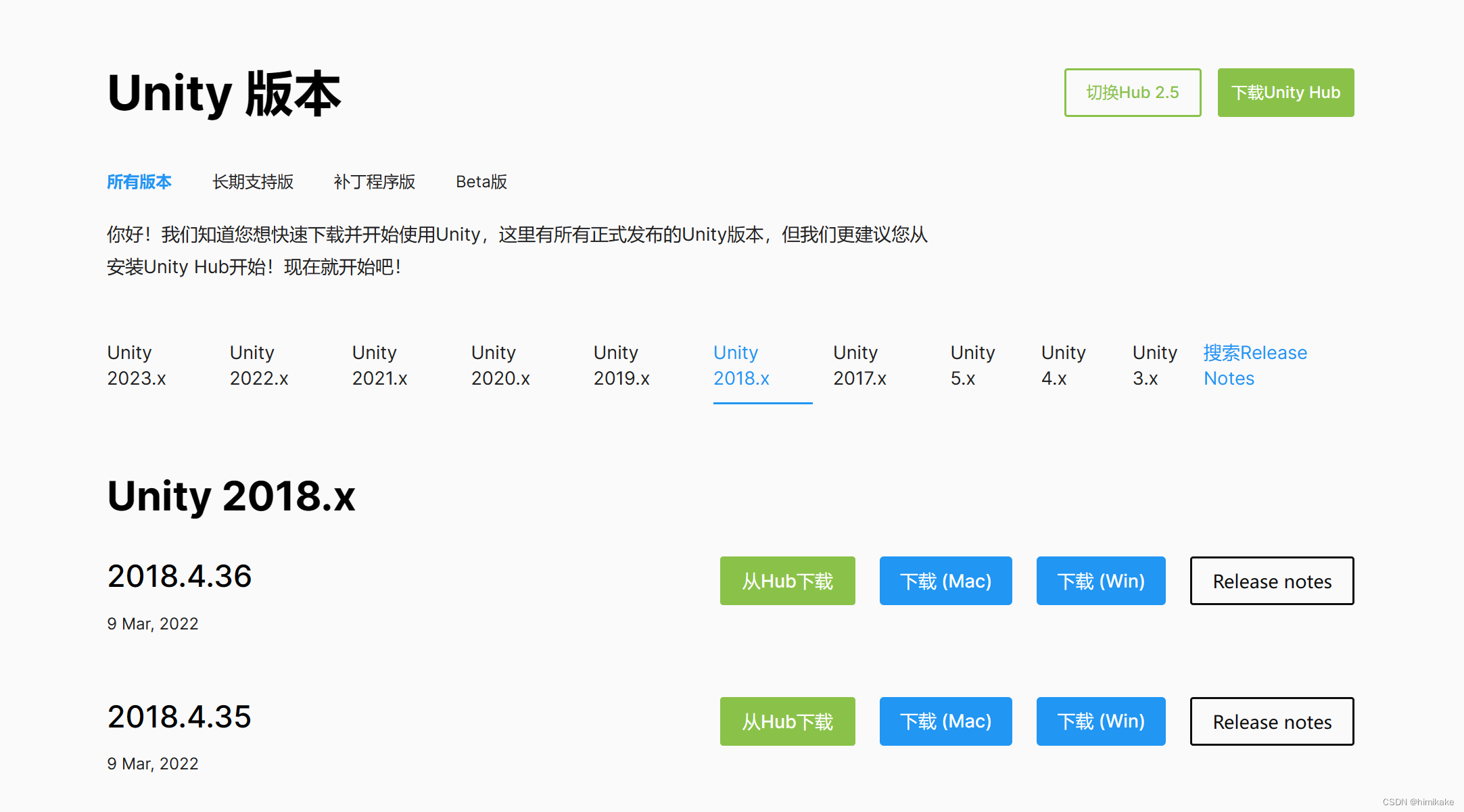
Task: Select the 所有版本 tab
Action: pos(139,182)
